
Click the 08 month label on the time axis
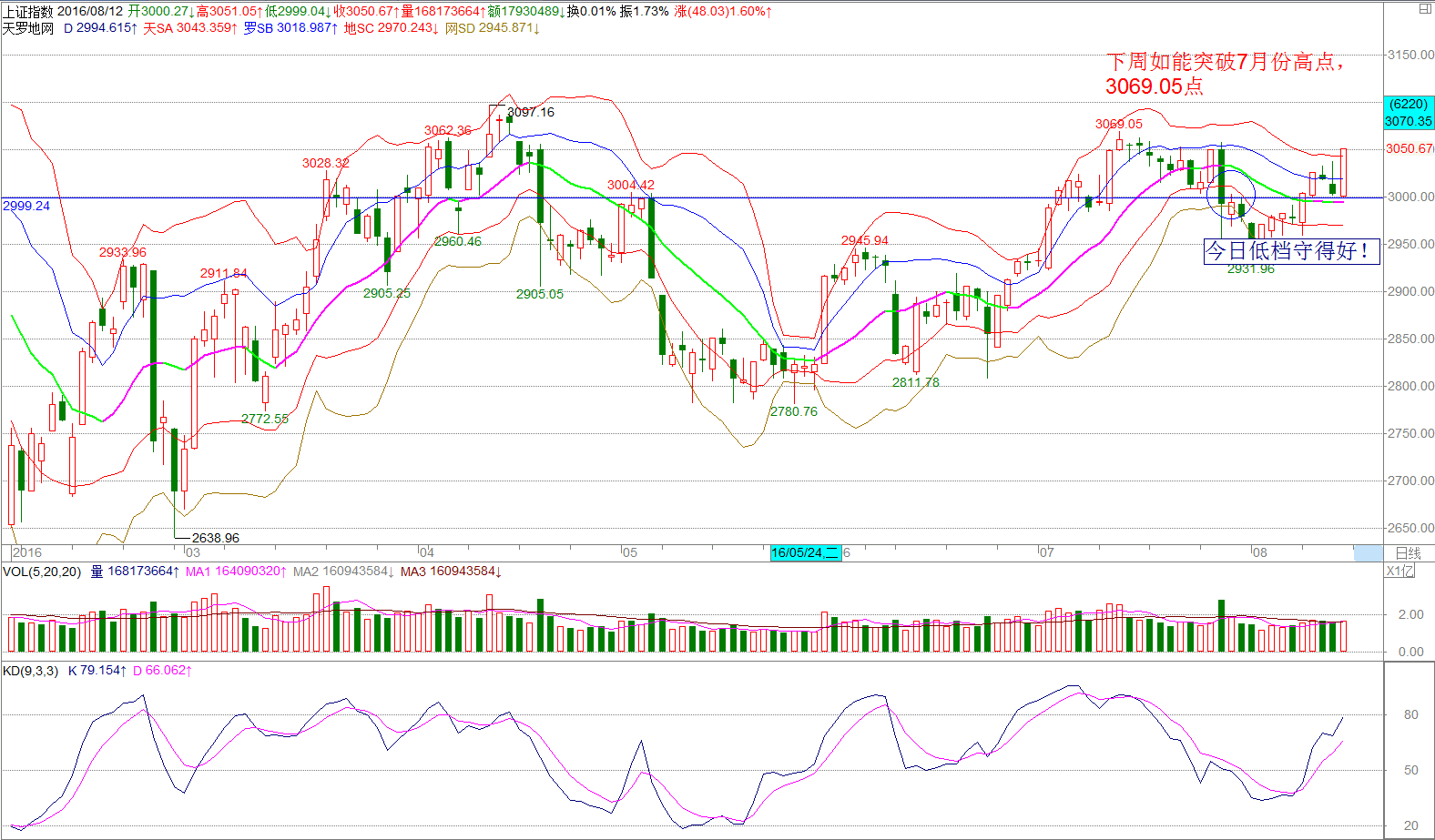click(x=1259, y=552)
